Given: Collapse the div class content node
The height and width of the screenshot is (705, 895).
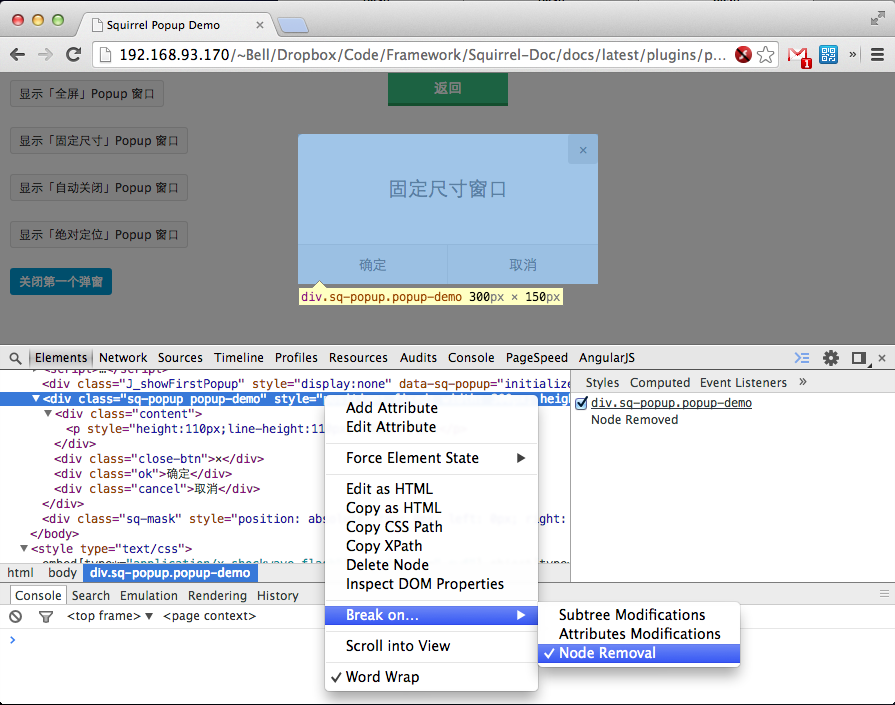Looking at the screenshot, I should [48, 413].
